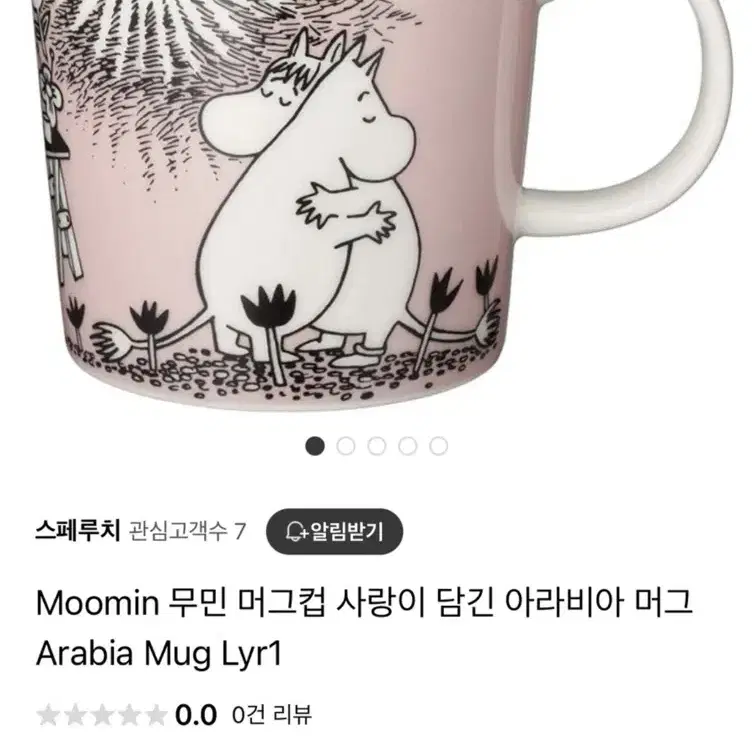Screen dimensions: 754x754
Task: Click the Arabia Mug Lyr1 title line
Action: tap(159, 654)
